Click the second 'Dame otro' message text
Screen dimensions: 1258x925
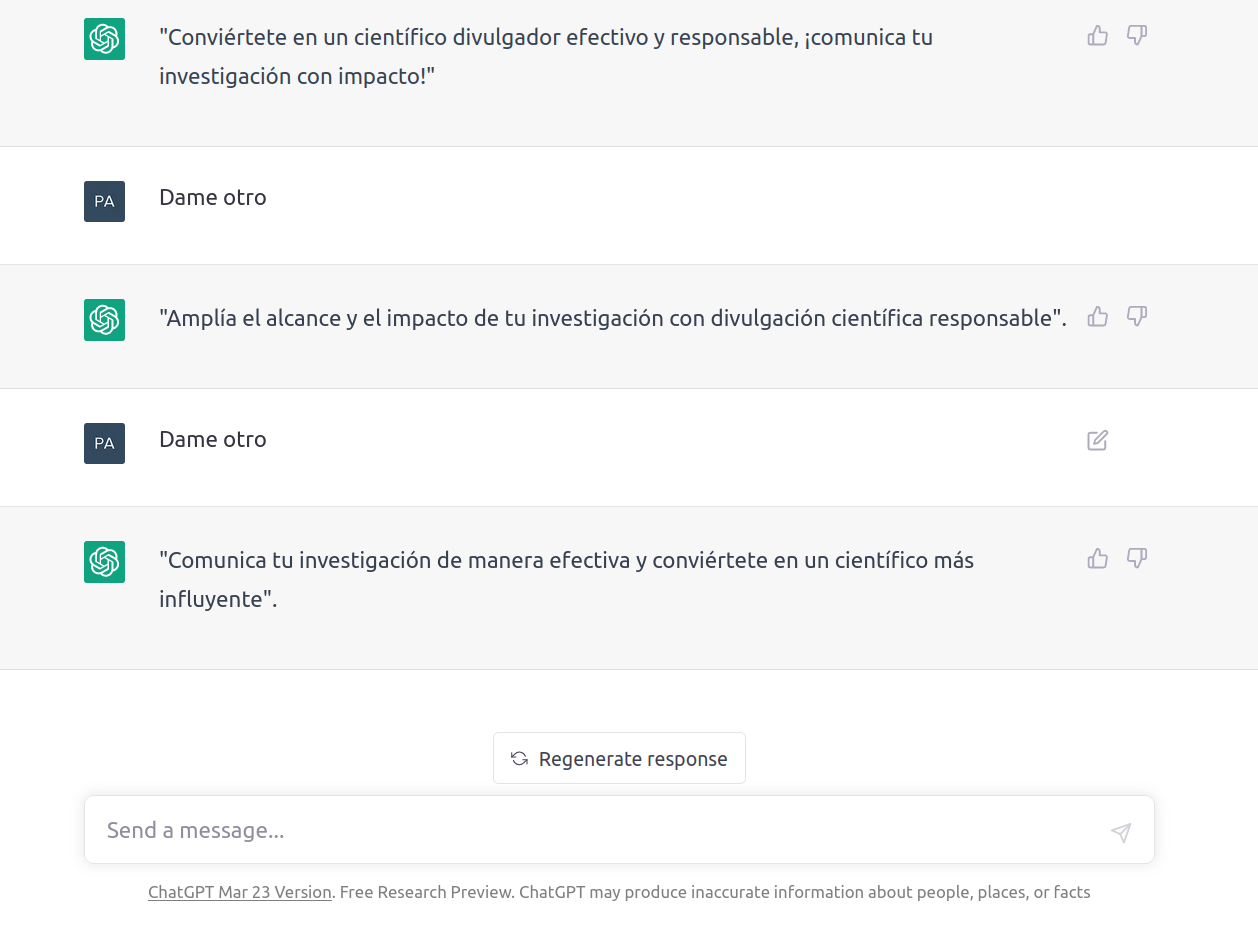click(213, 440)
